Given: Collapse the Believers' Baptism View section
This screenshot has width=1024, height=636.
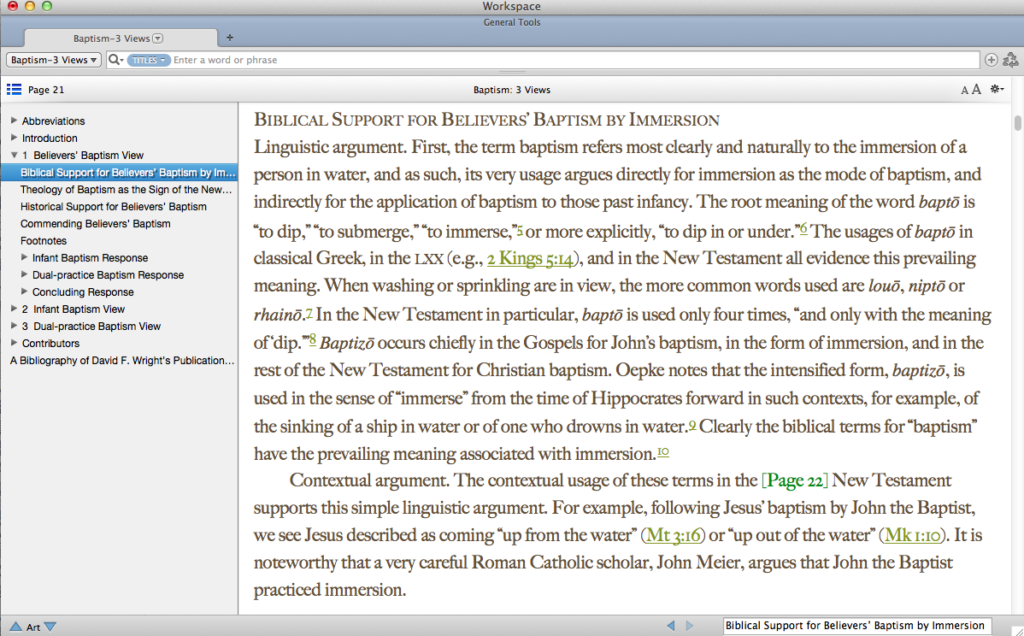Looking at the screenshot, I should [x=14, y=155].
